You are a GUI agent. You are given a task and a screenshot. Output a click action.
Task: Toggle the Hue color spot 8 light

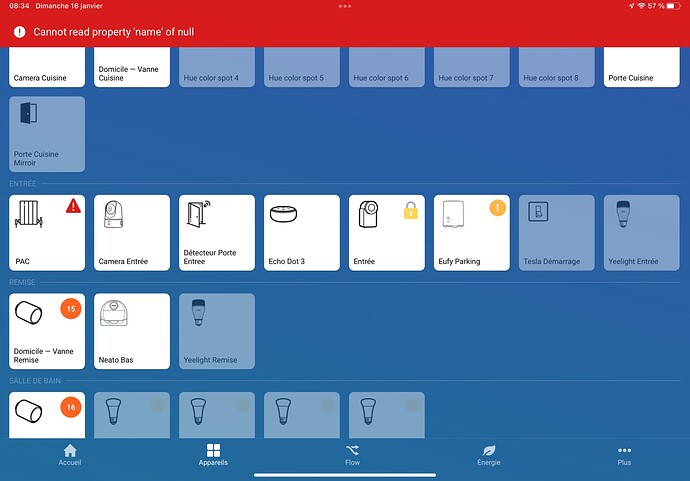click(x=557, y=67)
